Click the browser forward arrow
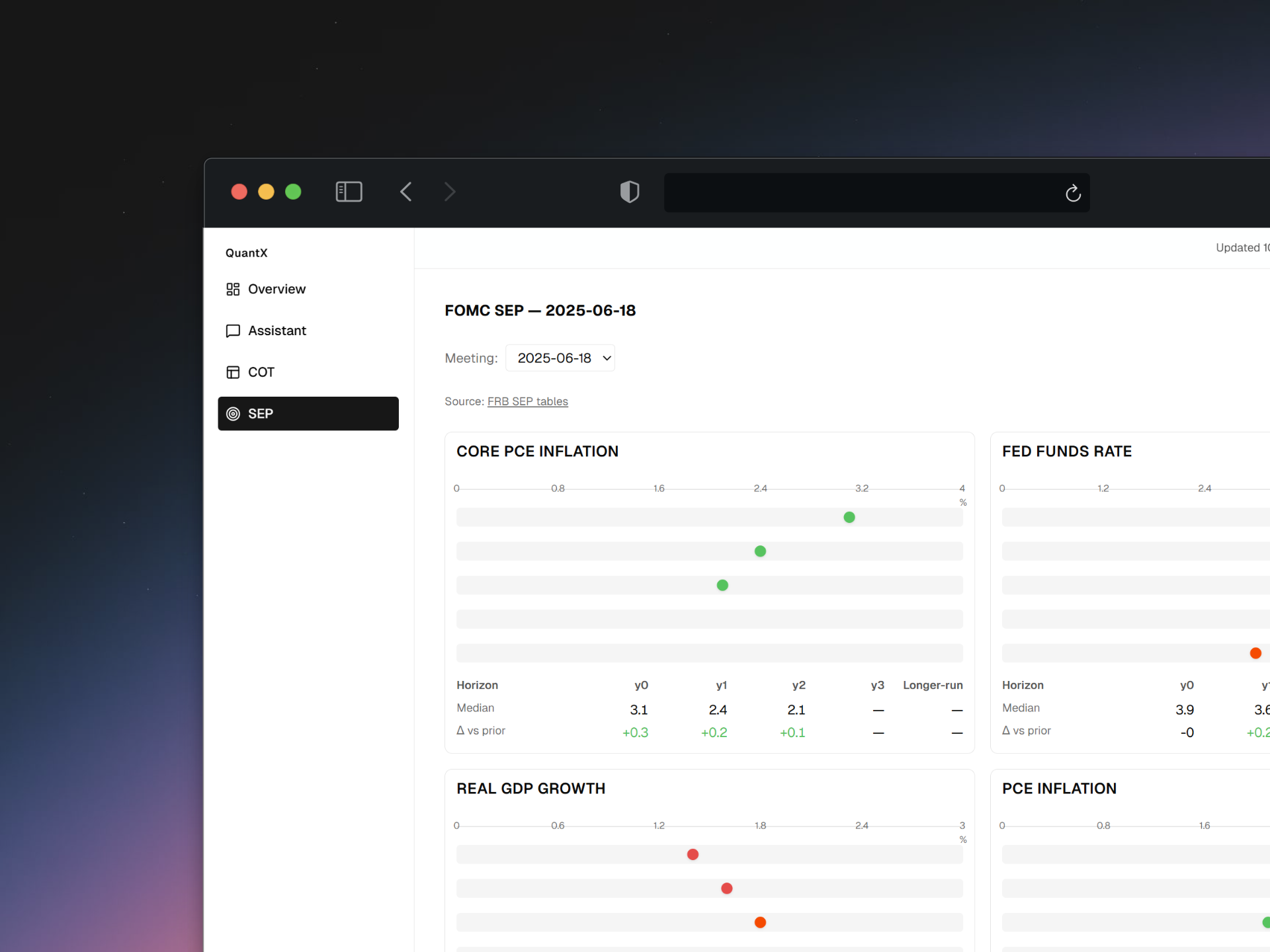This screenshot has width=1270, height=952. coord(450,192)
